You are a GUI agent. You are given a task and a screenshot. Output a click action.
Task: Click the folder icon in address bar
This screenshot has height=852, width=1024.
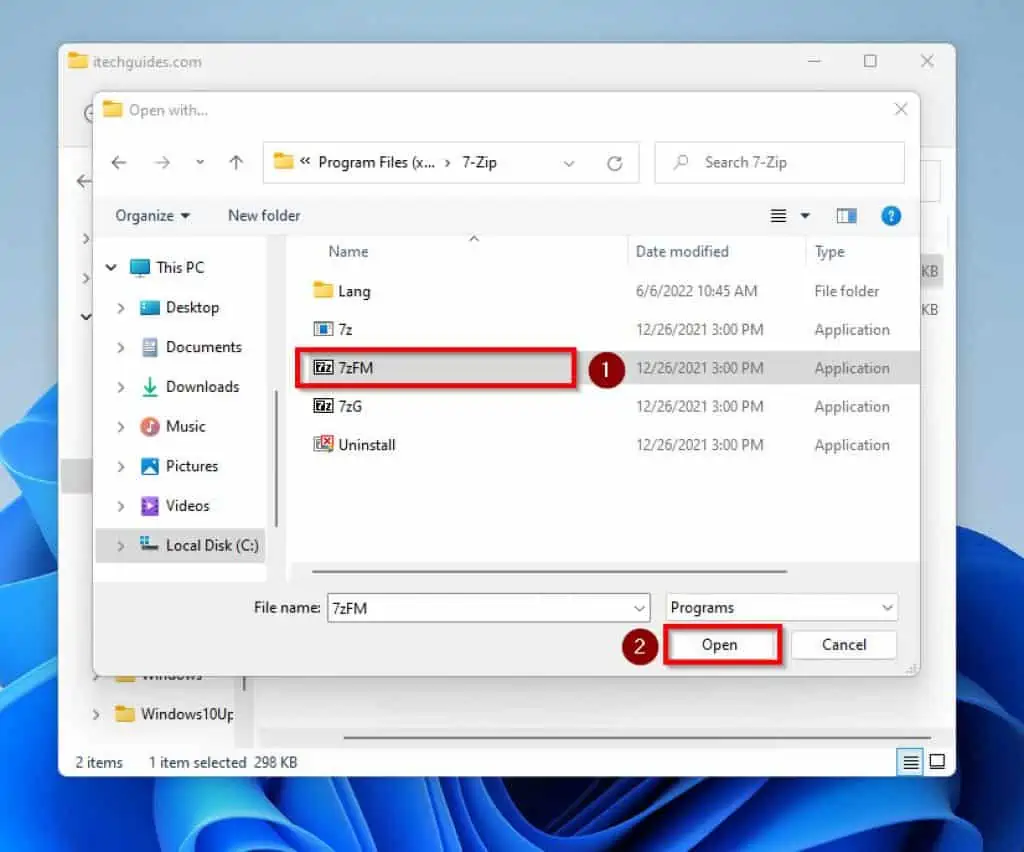click(283, 161)
